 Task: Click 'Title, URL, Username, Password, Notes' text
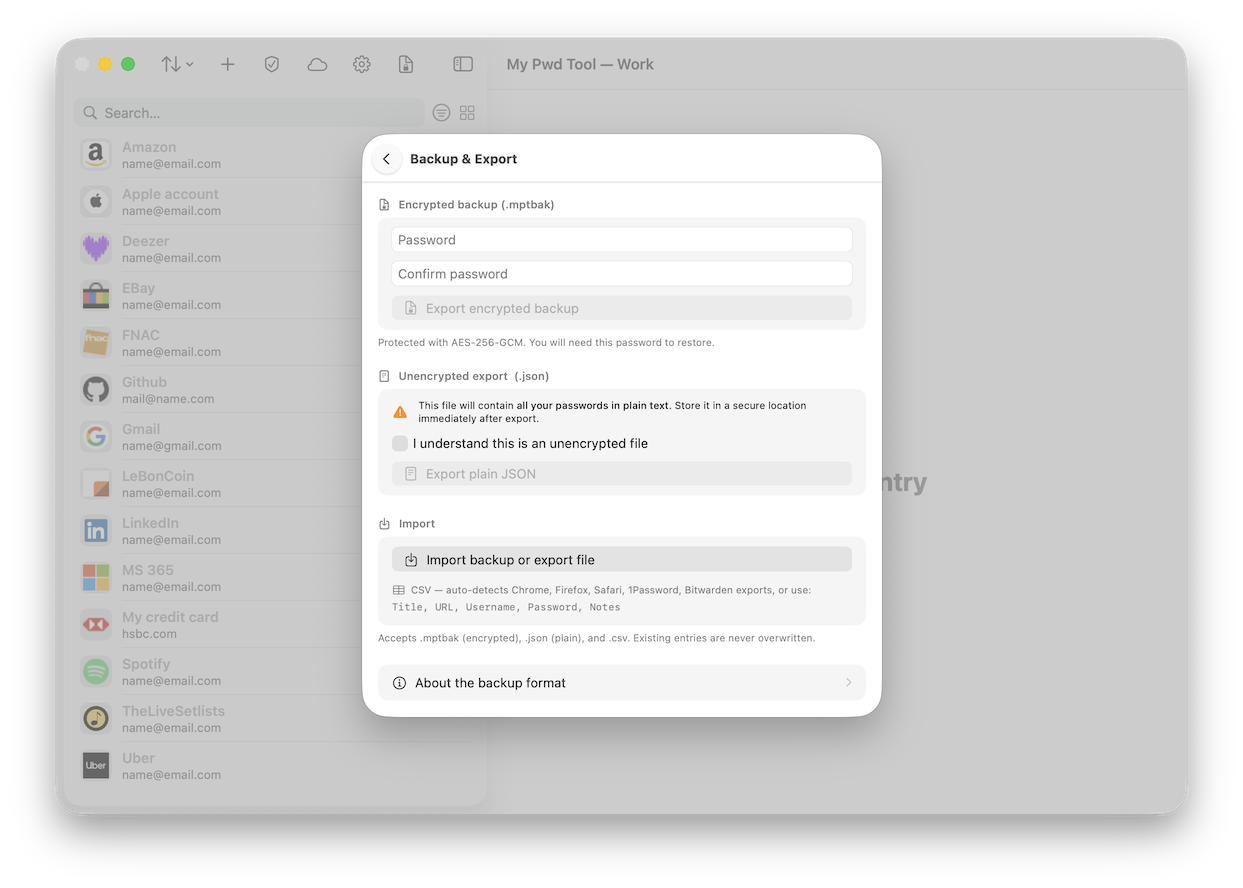pyautogui.click(x=506, y=607)
